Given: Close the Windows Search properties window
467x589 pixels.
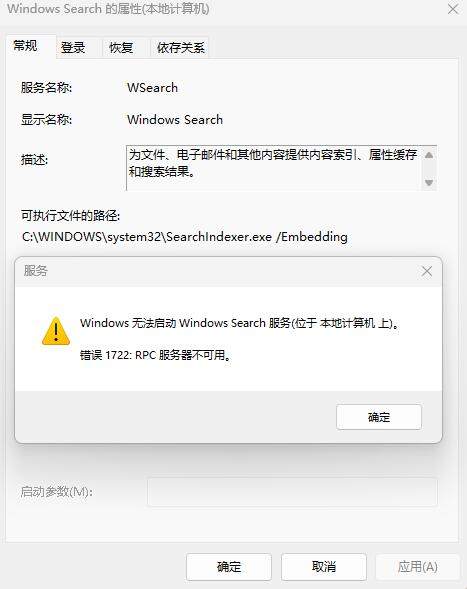Looking at the screenshot, I should [x=453, y=9].
